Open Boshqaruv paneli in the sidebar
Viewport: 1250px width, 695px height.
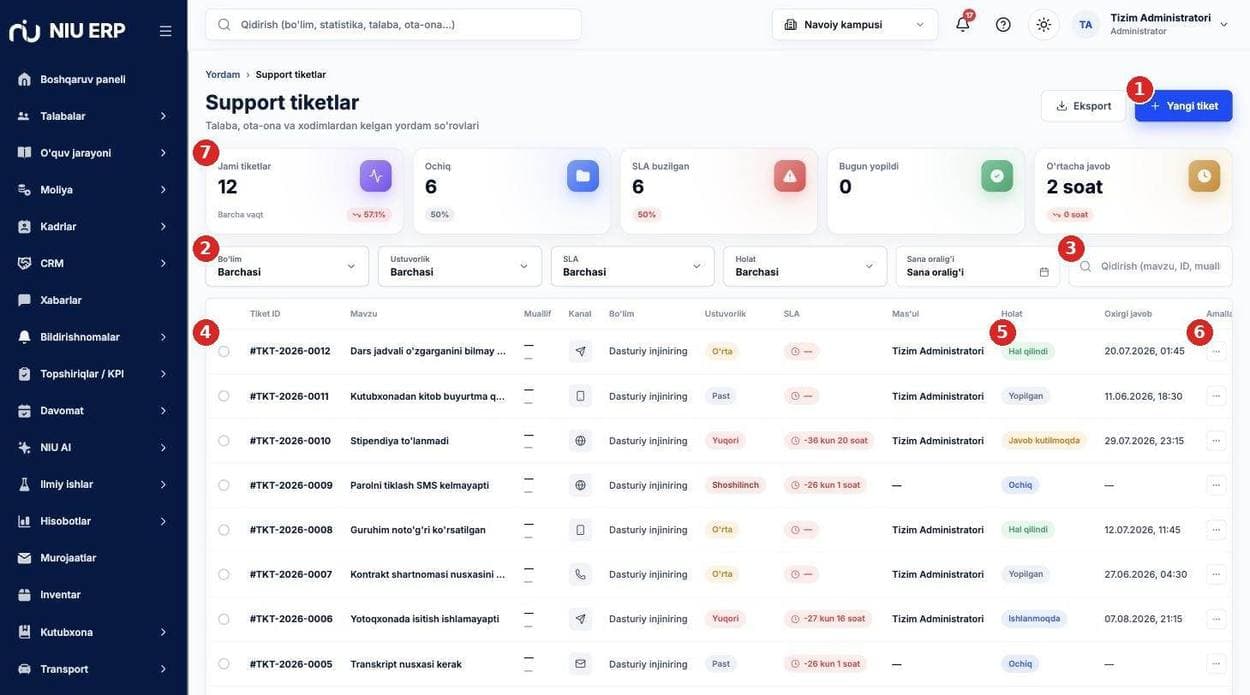93,79
